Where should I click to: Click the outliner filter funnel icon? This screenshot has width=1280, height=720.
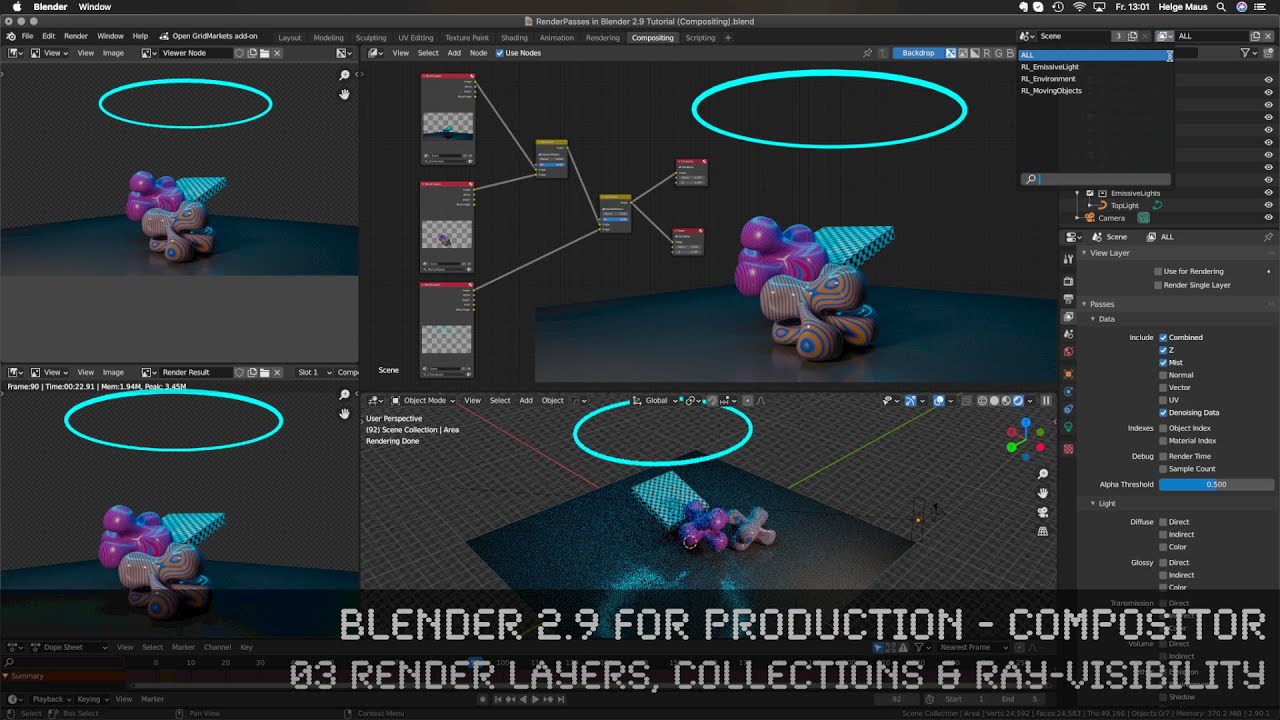coord(1246,53)
